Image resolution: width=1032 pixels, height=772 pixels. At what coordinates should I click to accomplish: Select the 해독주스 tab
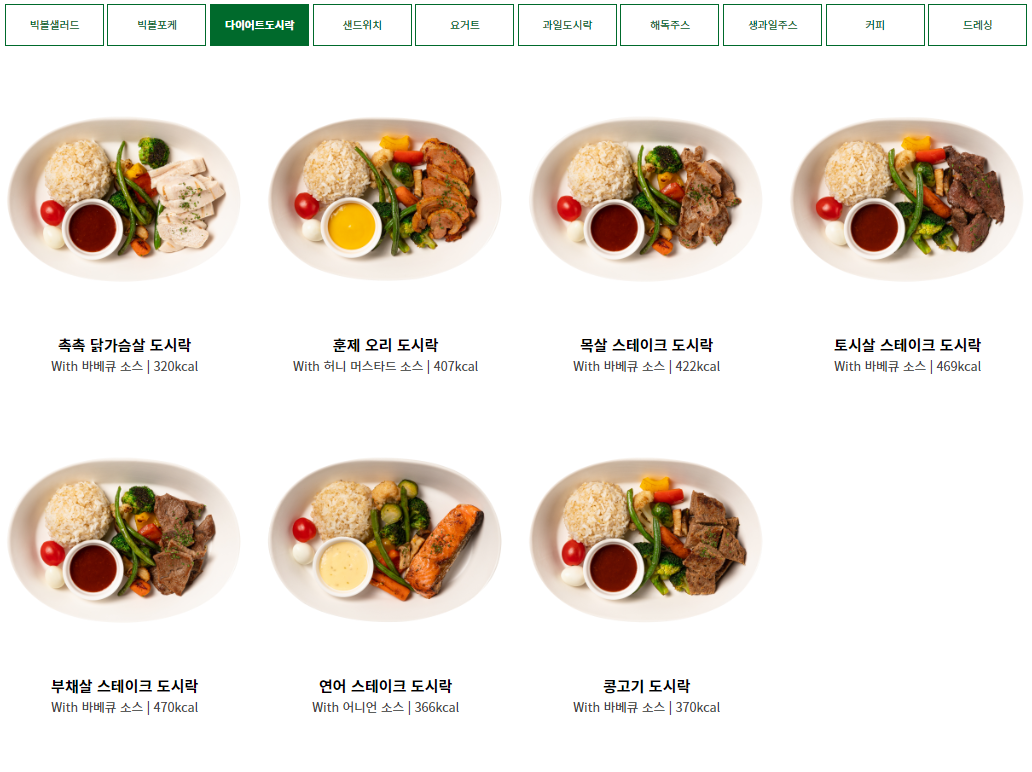click(669, 25)
